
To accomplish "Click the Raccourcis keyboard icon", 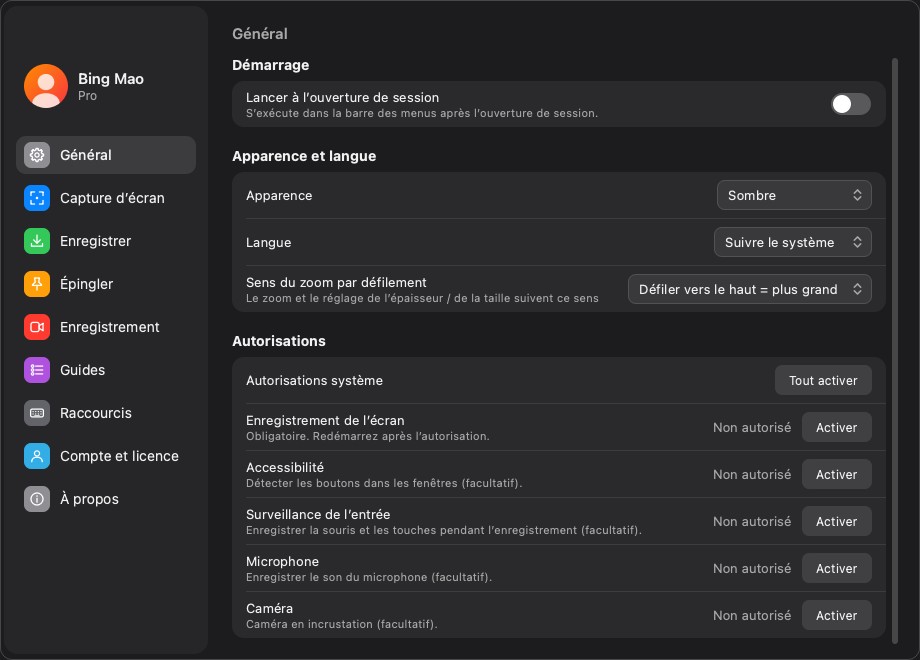I will pos(37,413).
